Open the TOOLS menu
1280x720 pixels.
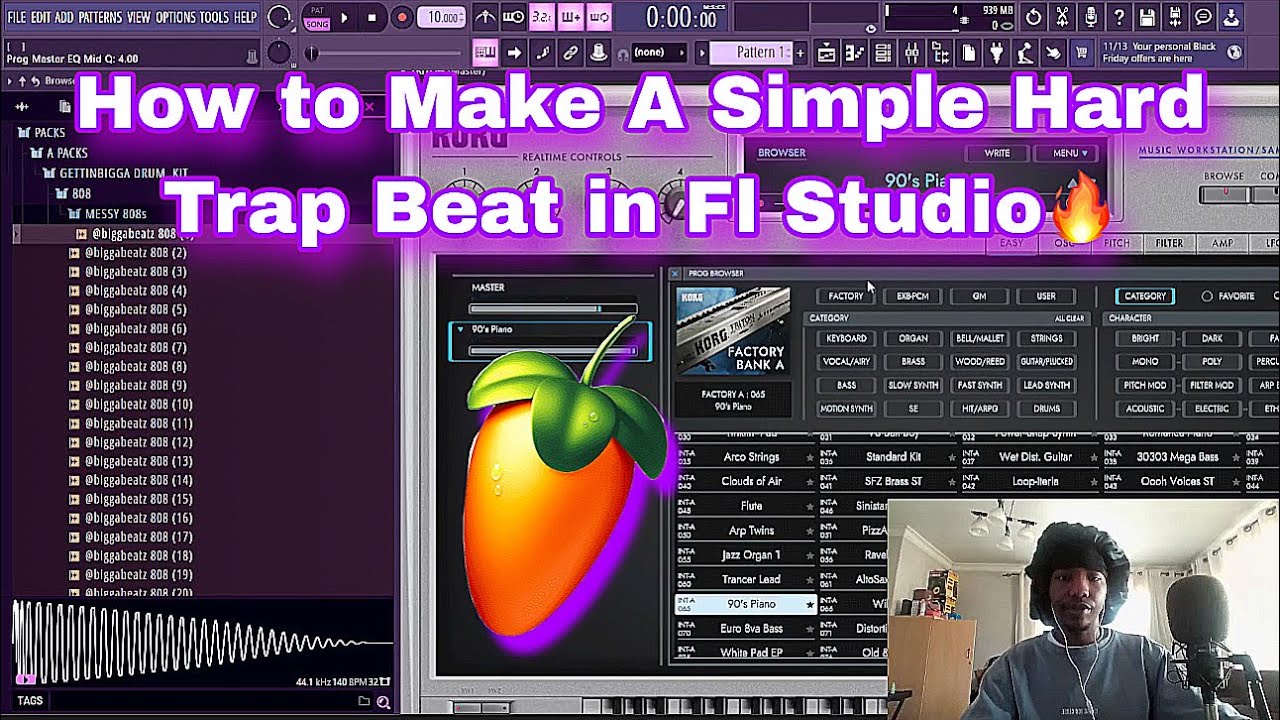pyautogui.click(x=214, y=17)
